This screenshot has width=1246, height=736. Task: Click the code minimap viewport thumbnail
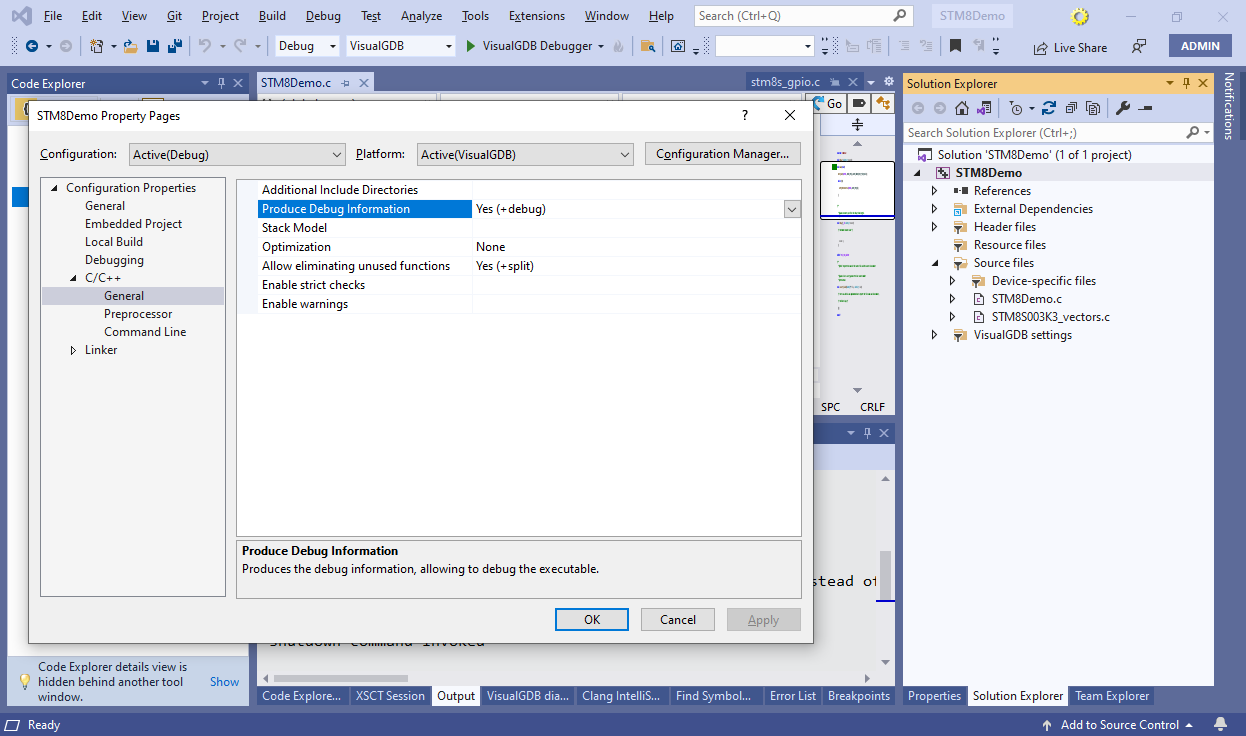click(857, 189)
